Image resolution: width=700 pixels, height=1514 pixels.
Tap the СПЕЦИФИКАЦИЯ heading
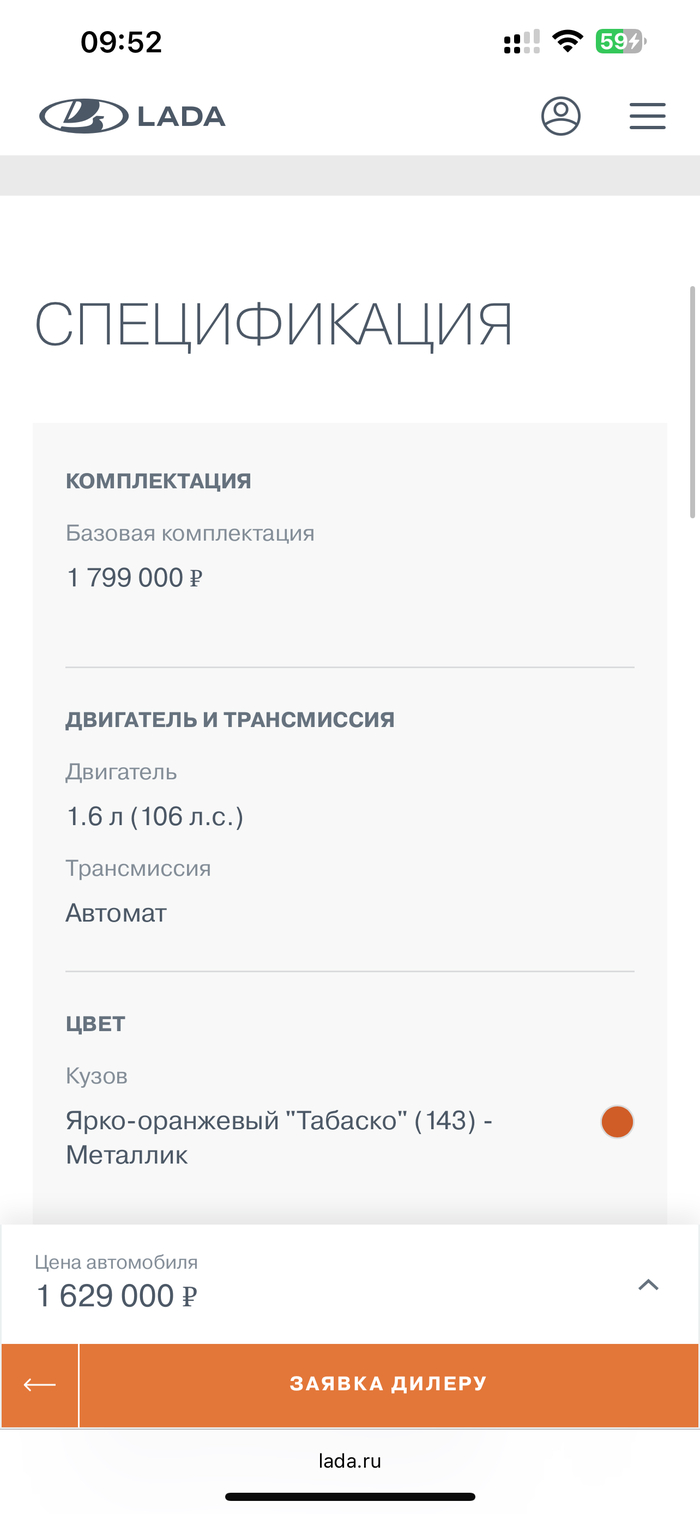(274, 323)
